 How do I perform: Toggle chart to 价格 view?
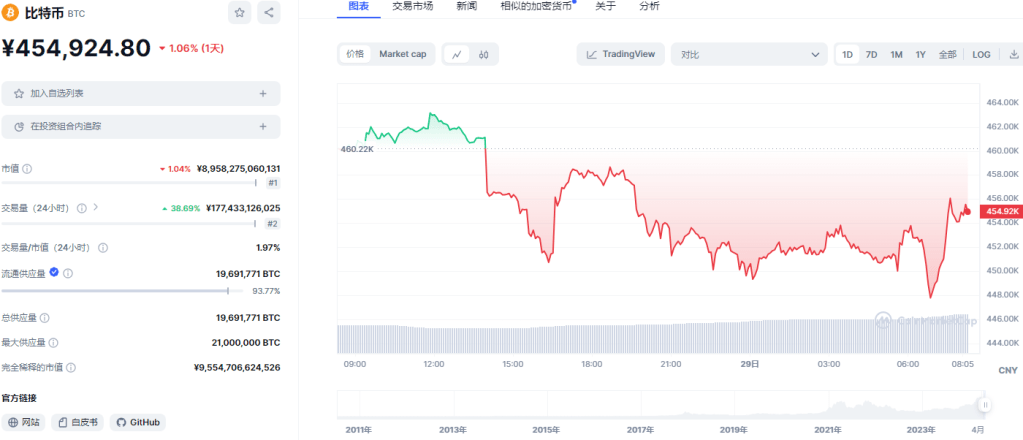(355, 54)
